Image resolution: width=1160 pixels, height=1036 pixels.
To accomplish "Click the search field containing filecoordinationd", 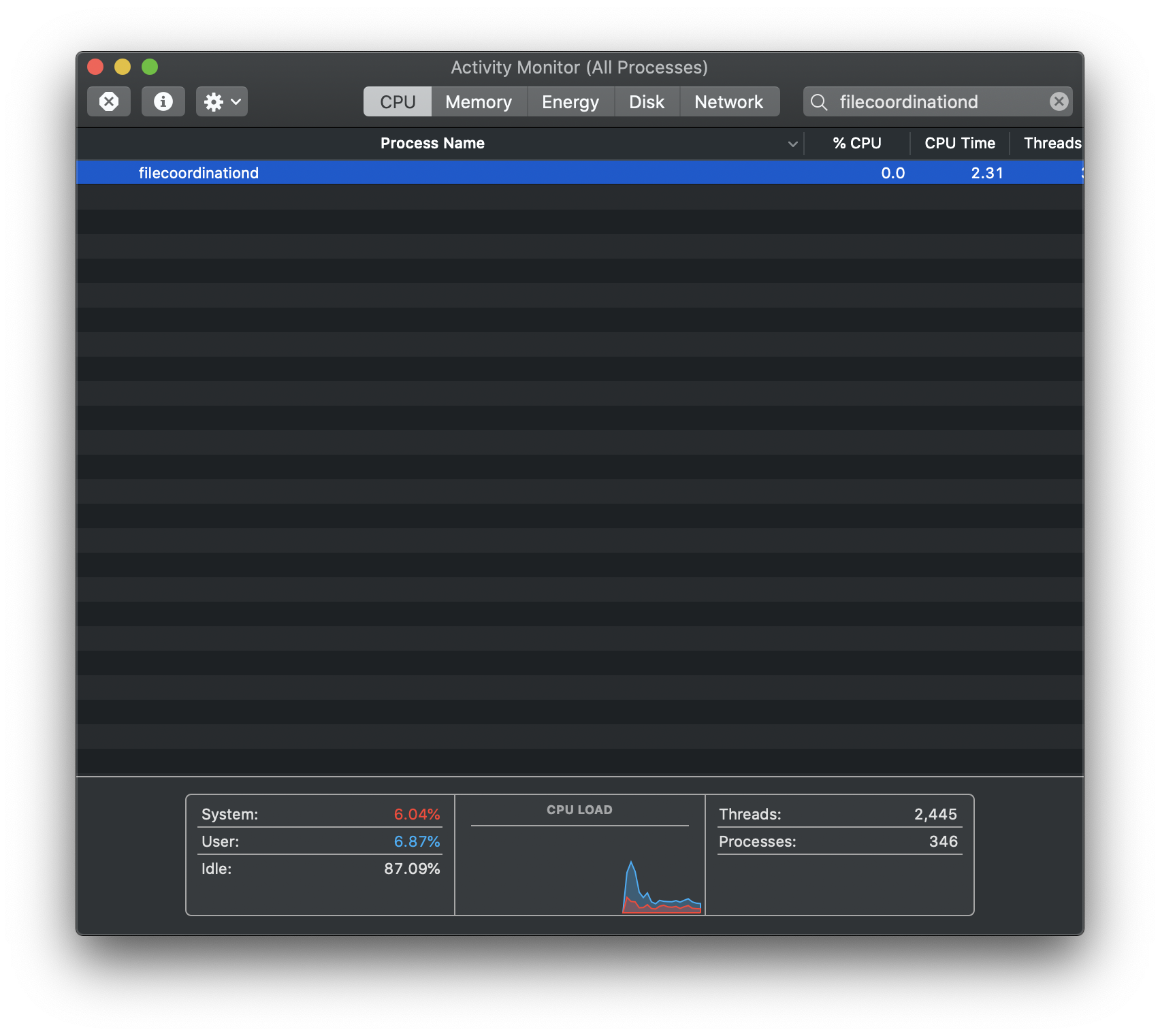I will tap(938, 101).
